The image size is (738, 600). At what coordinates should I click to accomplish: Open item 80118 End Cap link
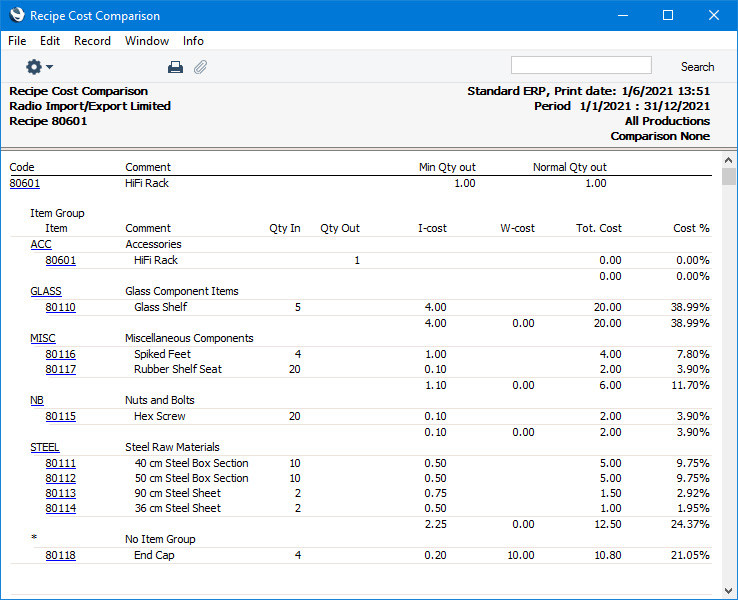coord(60,556)
